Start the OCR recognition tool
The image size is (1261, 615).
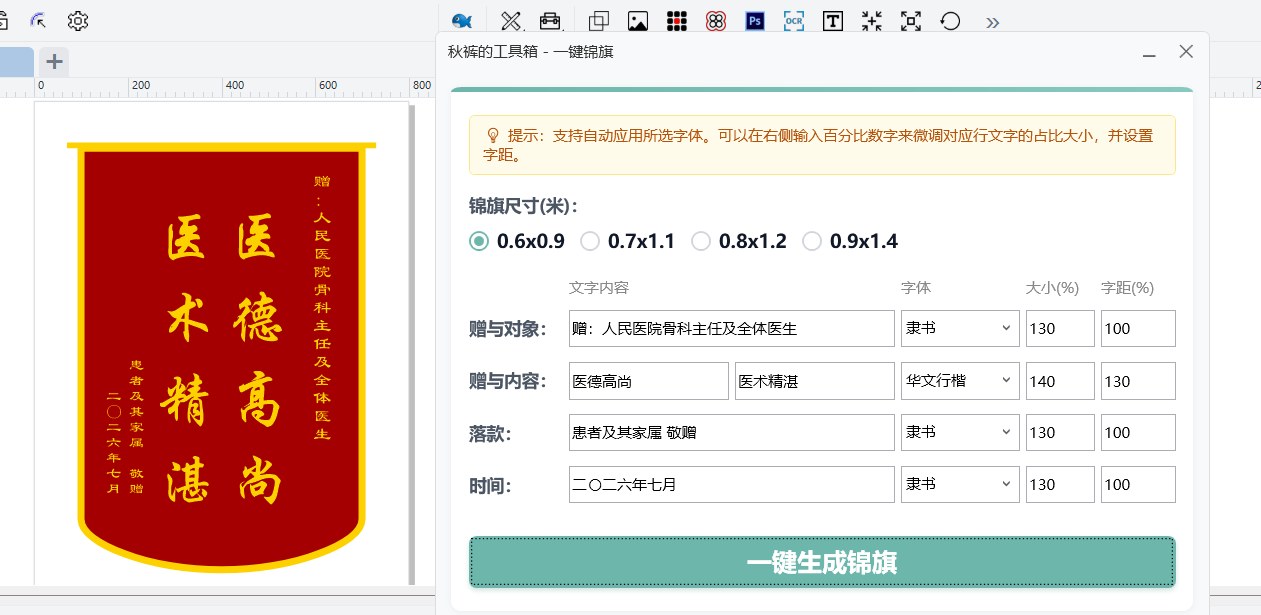[x=794, y=21]
